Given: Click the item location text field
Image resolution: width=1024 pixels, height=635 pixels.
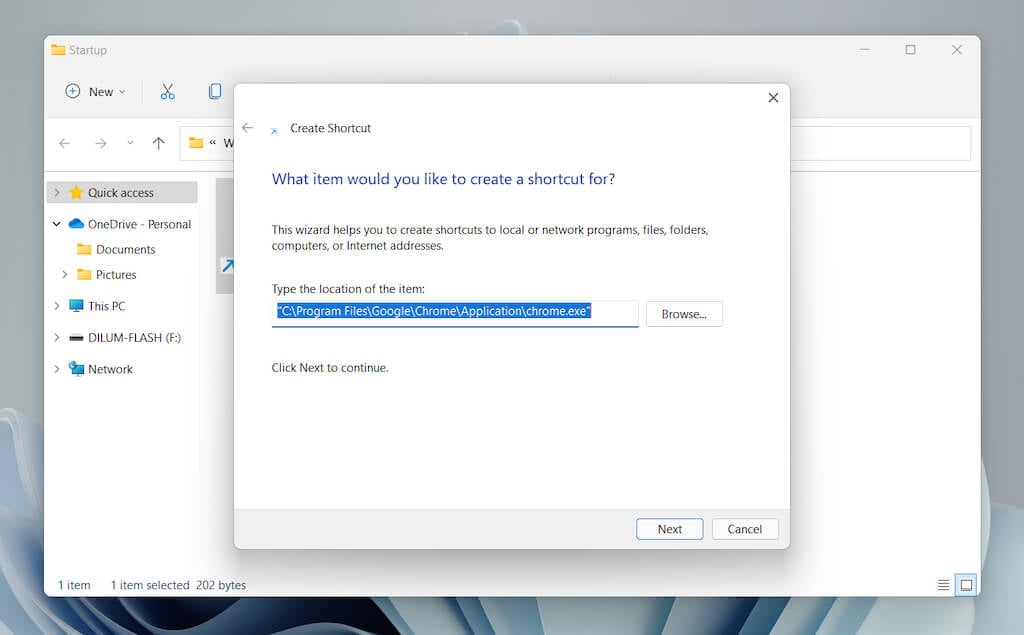Looking at the screenshot, I should [455, 312].
